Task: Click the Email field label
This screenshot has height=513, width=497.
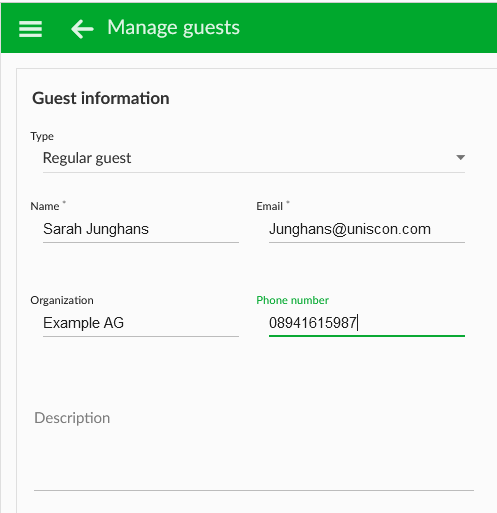Action: coord(269,206)
